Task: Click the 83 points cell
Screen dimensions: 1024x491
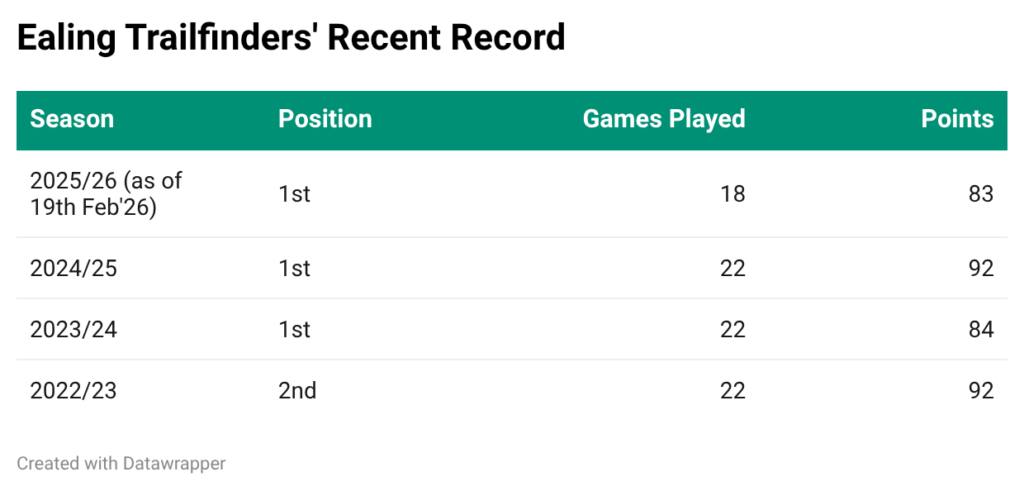Action: coord(980,193)
